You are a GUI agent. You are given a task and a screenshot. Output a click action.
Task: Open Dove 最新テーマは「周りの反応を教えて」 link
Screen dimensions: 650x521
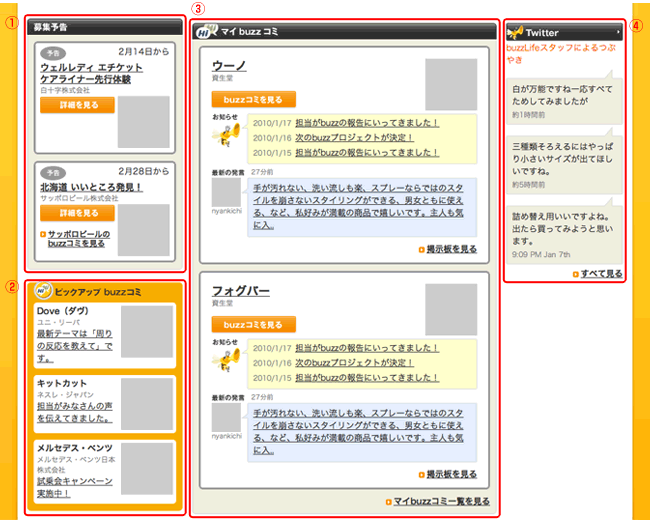click(75, 346)
